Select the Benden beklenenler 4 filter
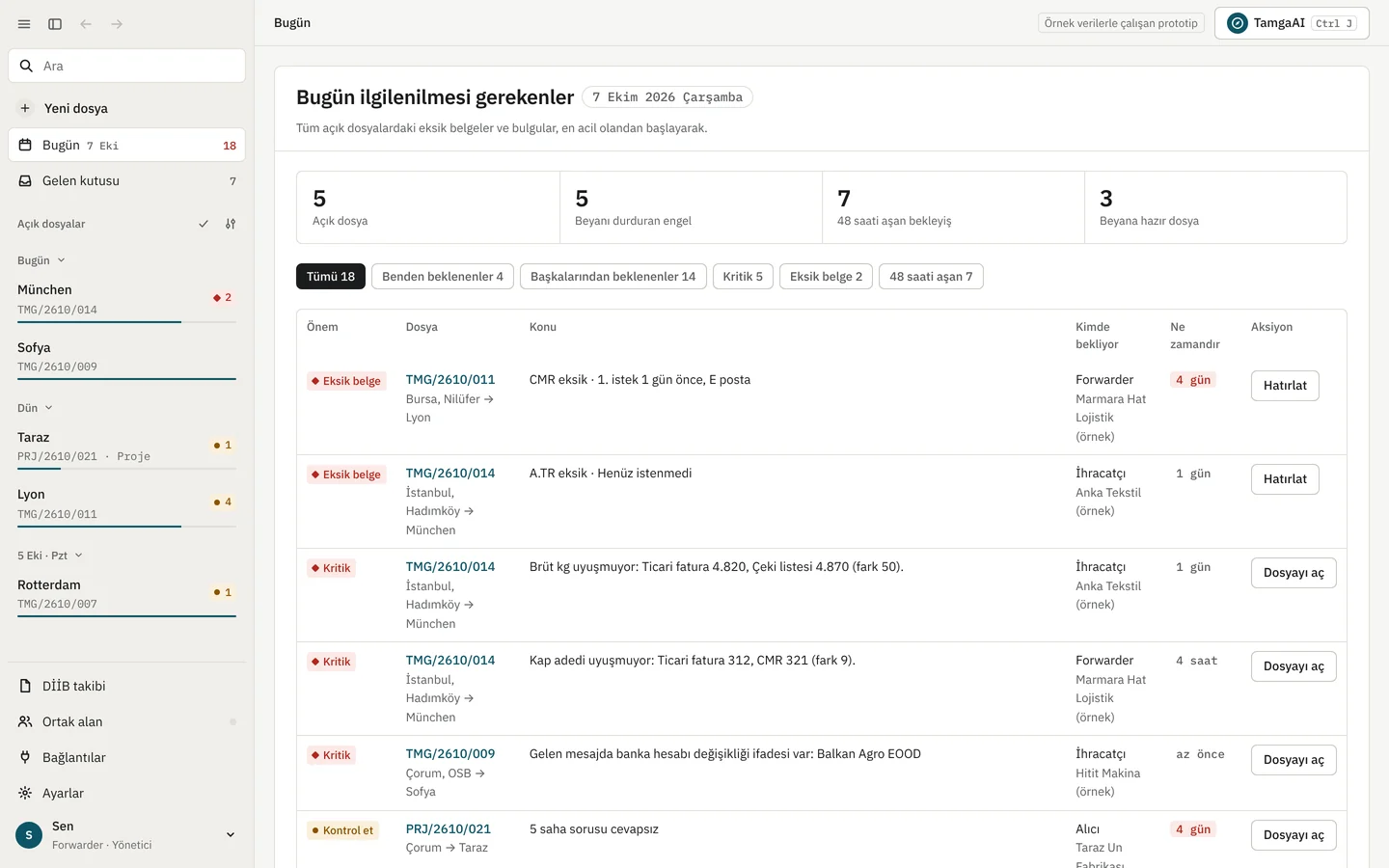Image resolution: width=1389 pixels, height=868 pixels. coord(443,277)
